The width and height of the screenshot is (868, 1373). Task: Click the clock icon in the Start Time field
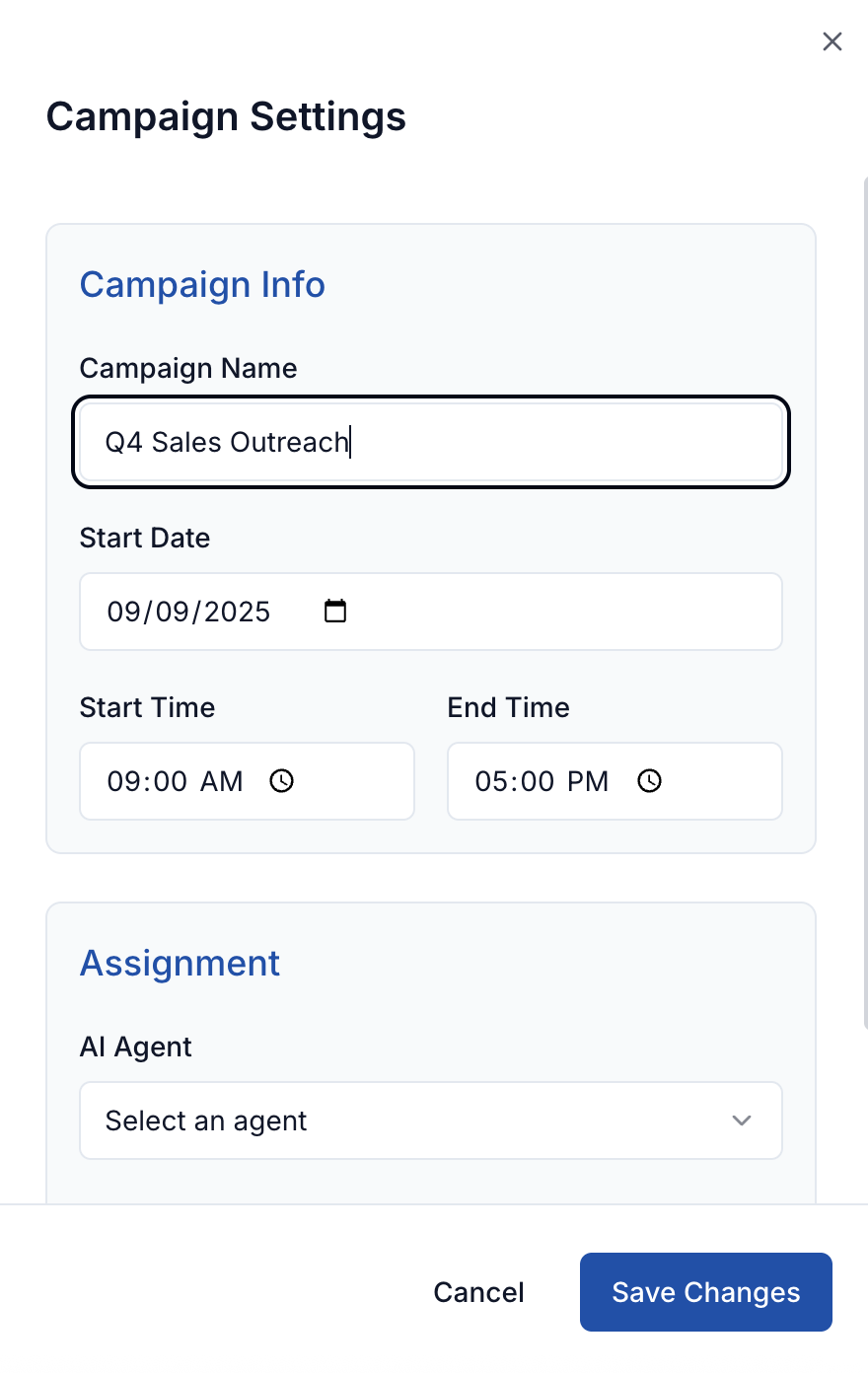282,781
